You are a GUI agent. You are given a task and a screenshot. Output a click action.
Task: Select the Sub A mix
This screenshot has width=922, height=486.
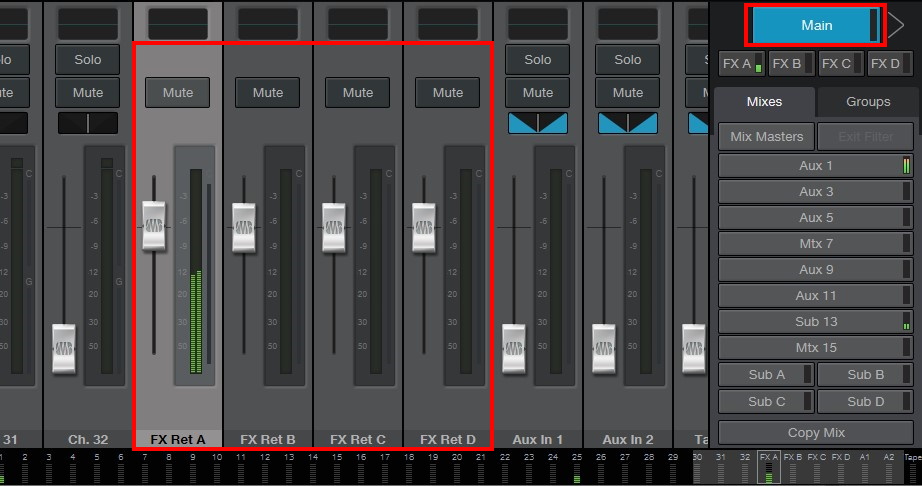point(766,374)
